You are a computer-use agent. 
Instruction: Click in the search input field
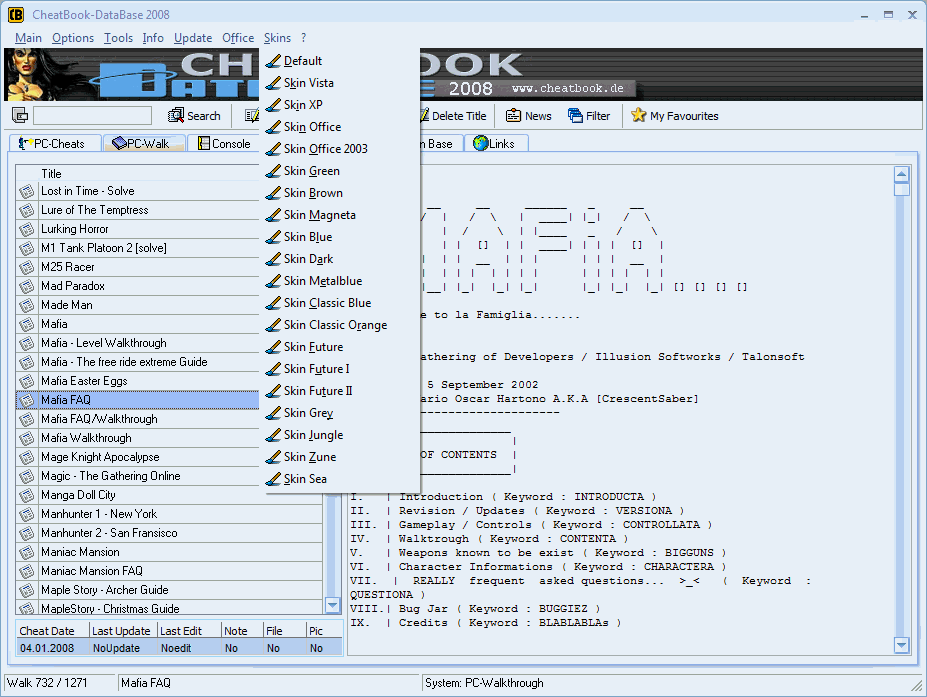pos(92,116)
